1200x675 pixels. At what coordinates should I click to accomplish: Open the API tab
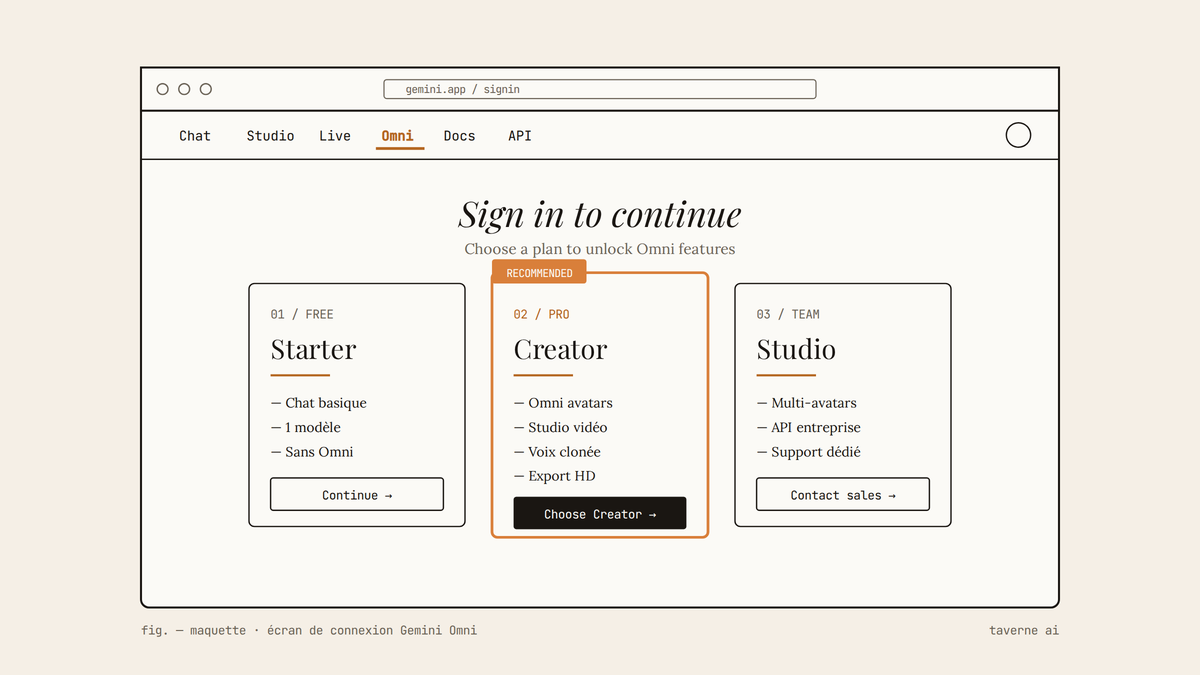[x=520, y=136]
